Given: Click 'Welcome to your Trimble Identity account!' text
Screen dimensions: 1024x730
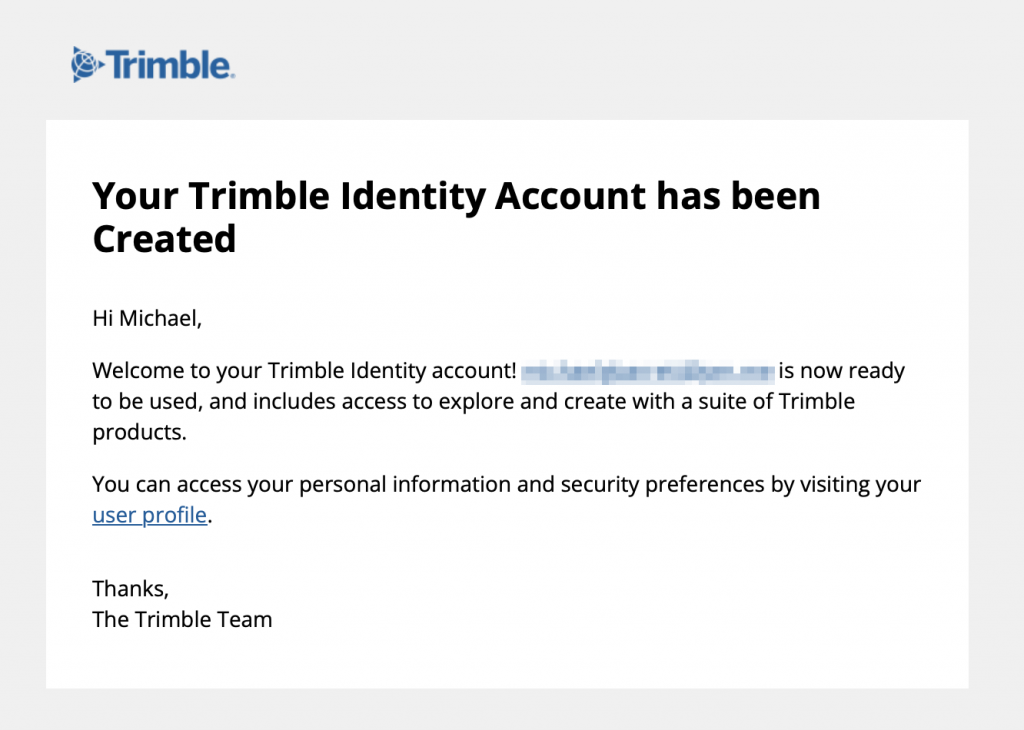Looking at the screenshot, I should coord(304,372).
